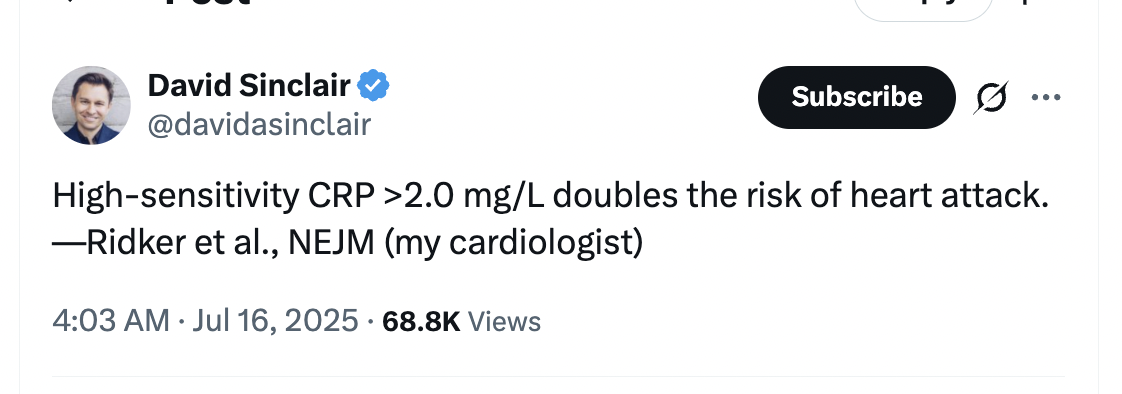Click the blue verified checkmark badge
The width and height of the screenshot is (1122, 394).
[x=374, y=87]
